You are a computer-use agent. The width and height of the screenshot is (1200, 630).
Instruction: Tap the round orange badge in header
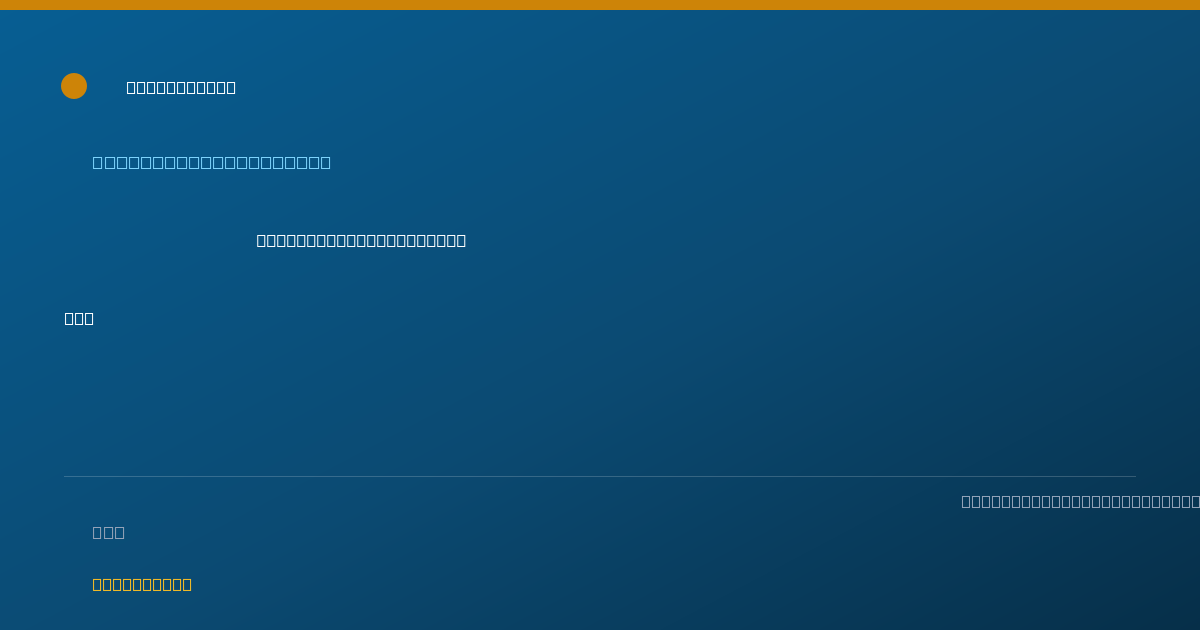point(74,86)
